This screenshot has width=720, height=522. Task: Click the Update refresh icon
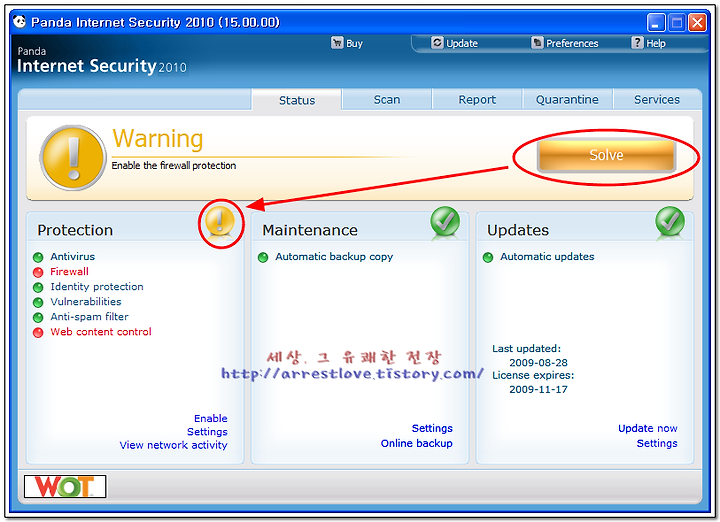tap(437, 43)
